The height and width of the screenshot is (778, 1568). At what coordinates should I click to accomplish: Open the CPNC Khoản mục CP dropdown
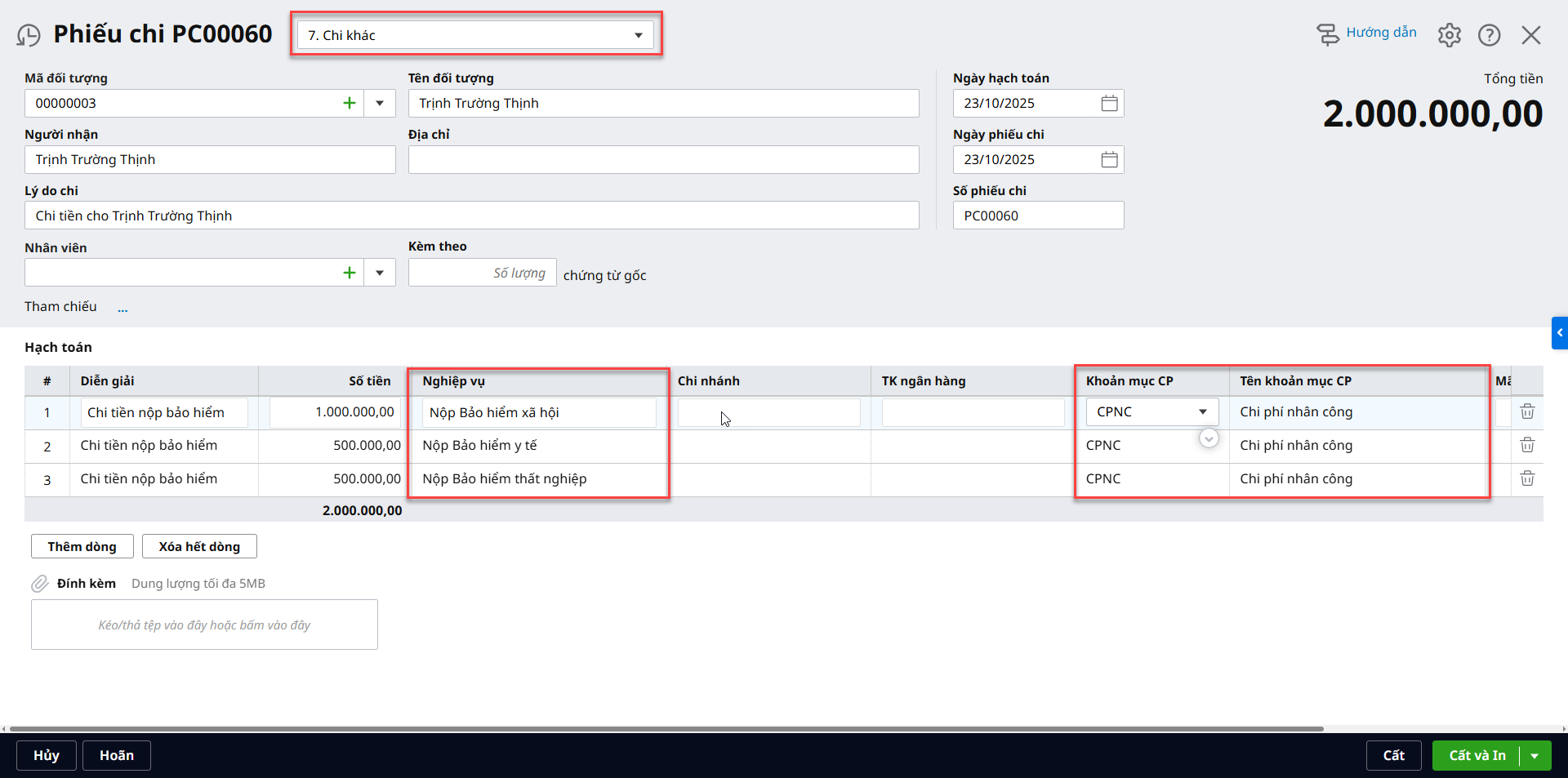pos(1202,411)
